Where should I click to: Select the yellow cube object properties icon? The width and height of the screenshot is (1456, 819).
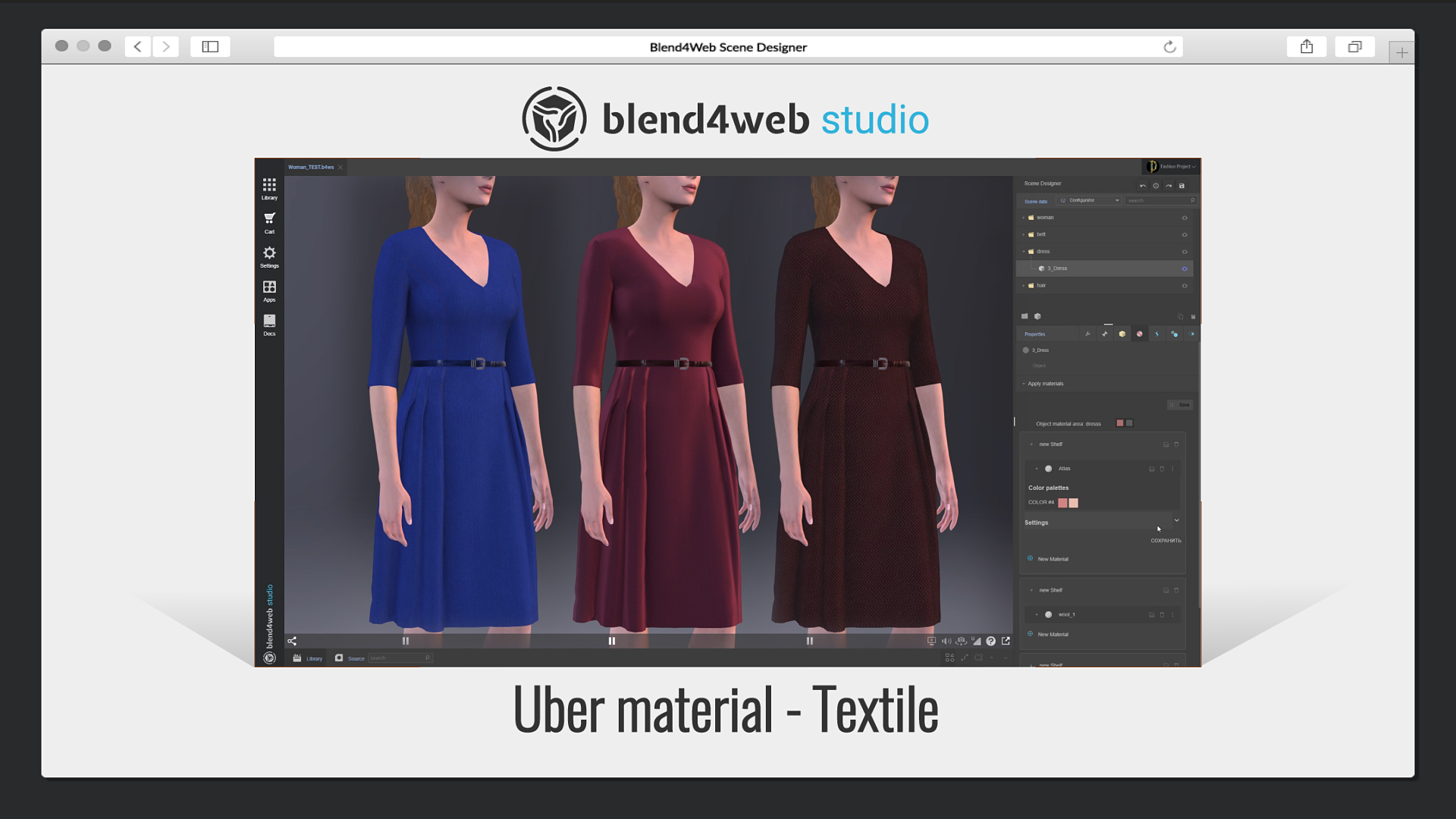click(1122, 334)
